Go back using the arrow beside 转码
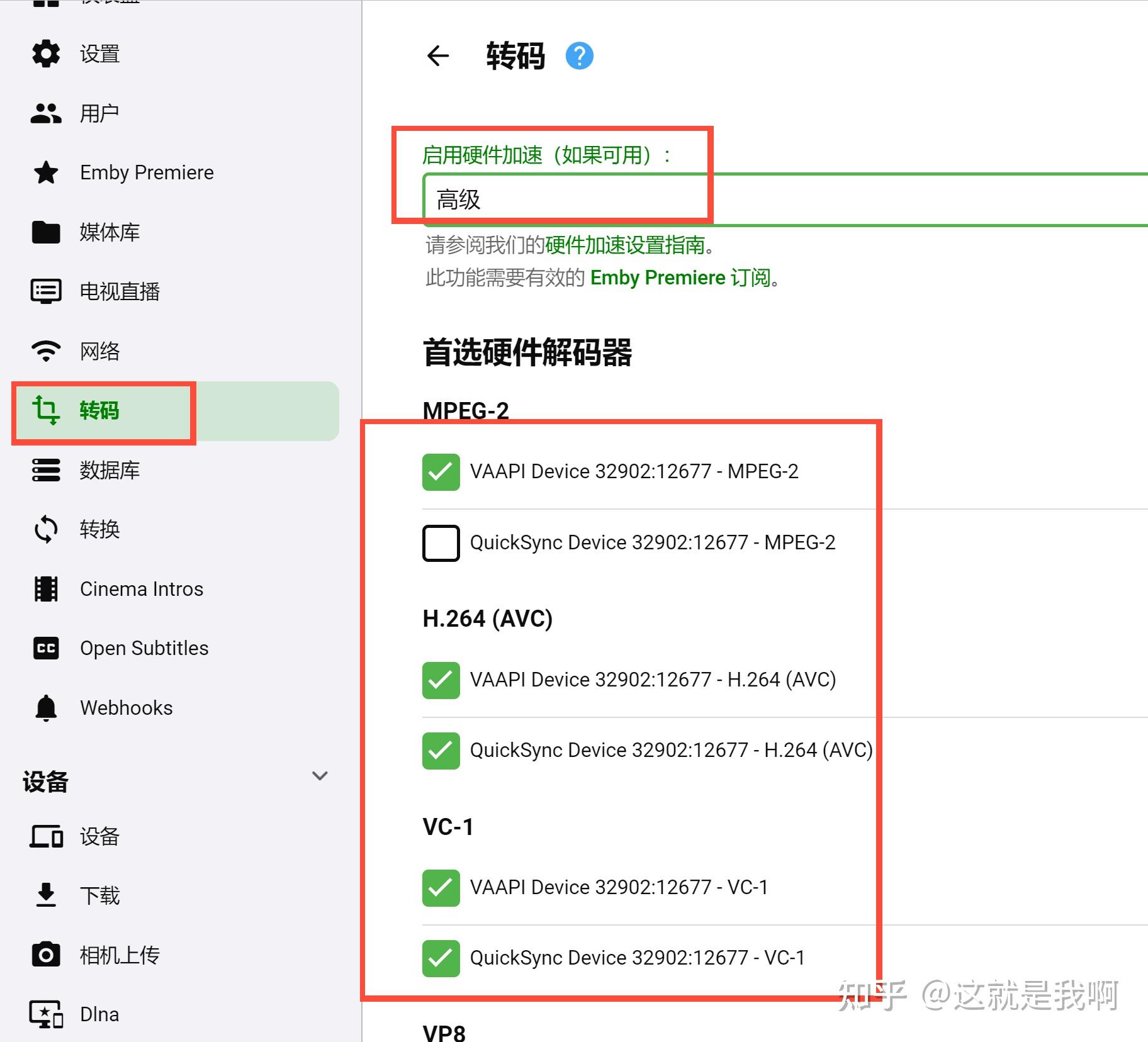The height and width of the screenshot is (1042, 1148). tap(437, 57)
